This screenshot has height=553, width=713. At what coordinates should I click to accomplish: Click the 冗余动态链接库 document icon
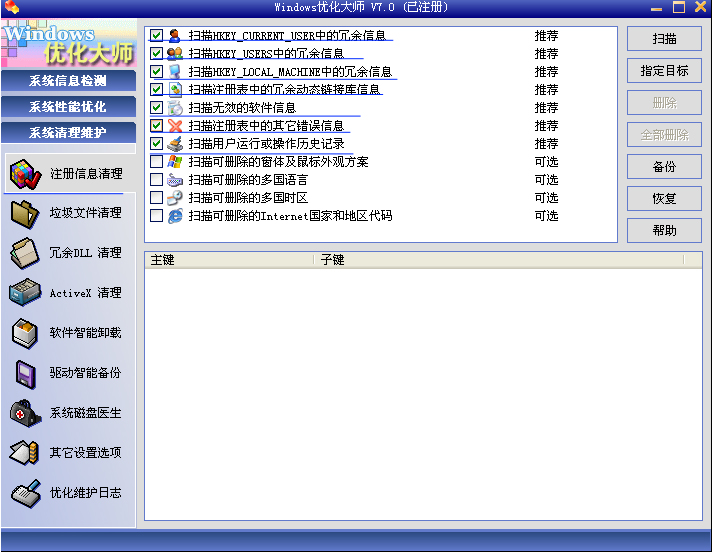pos(175,90)
